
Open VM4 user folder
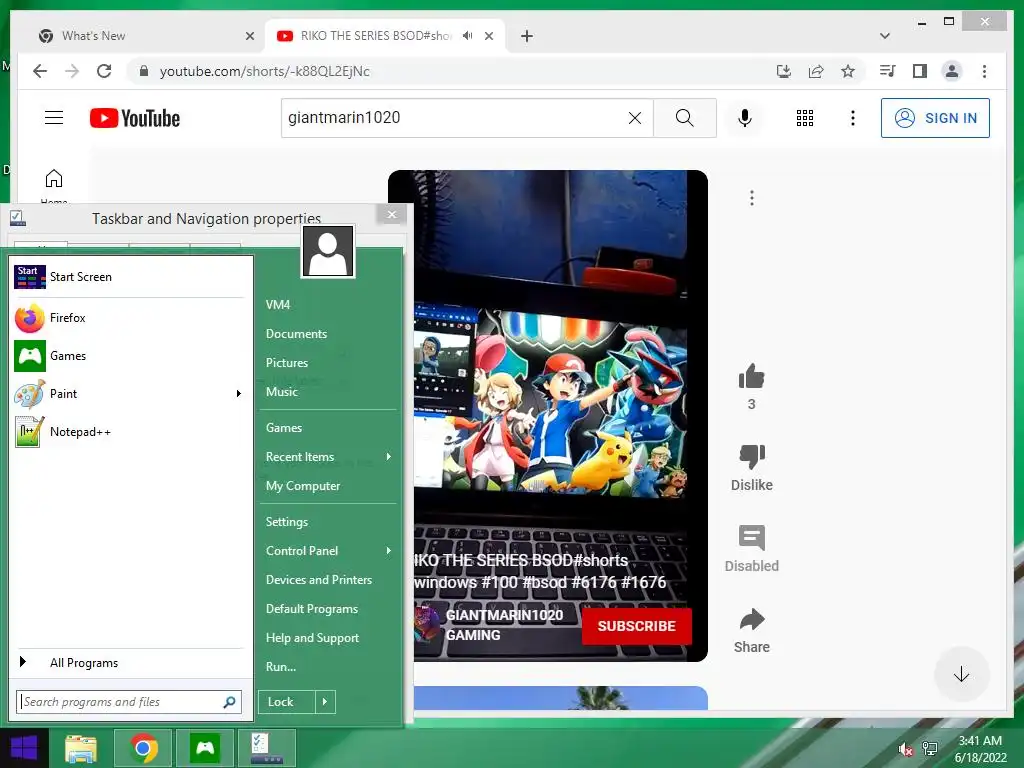pos(278,304)
